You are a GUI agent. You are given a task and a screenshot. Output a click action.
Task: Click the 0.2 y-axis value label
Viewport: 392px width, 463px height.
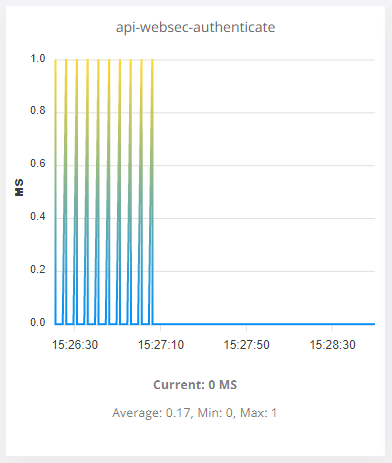(x=38, y=269)
